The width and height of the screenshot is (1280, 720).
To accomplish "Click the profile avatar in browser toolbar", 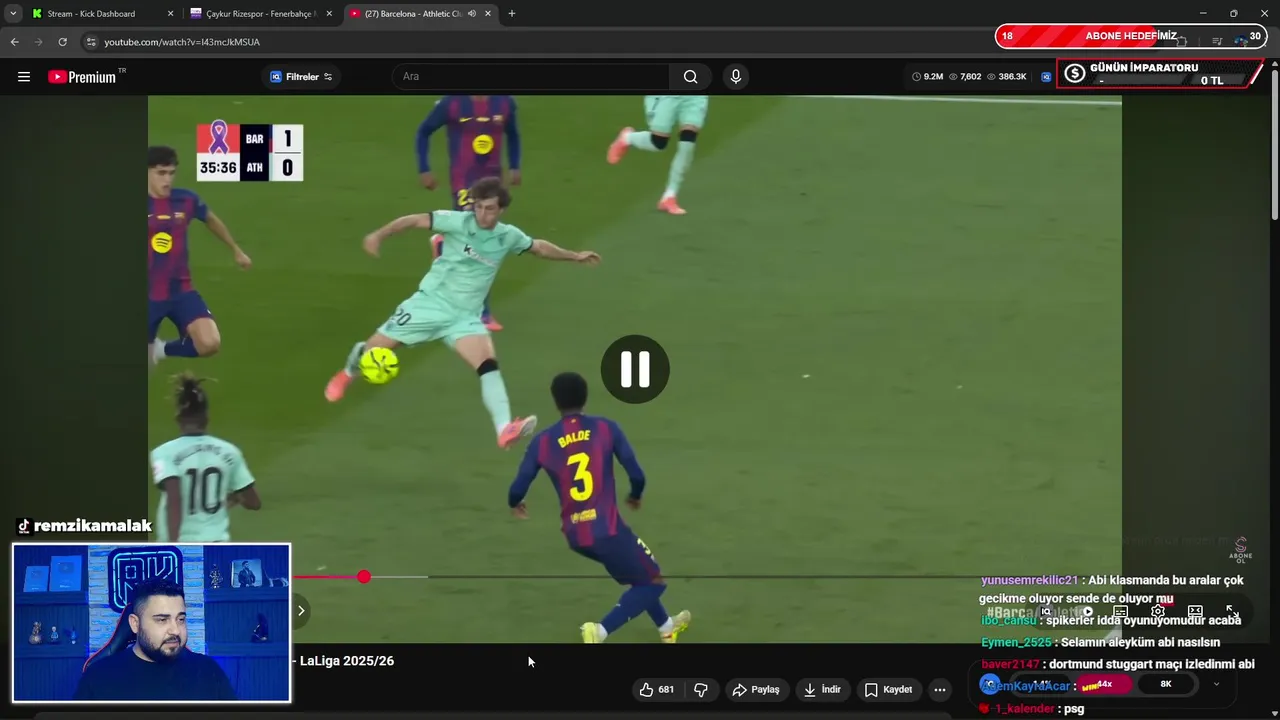I will click(1243, 41).
